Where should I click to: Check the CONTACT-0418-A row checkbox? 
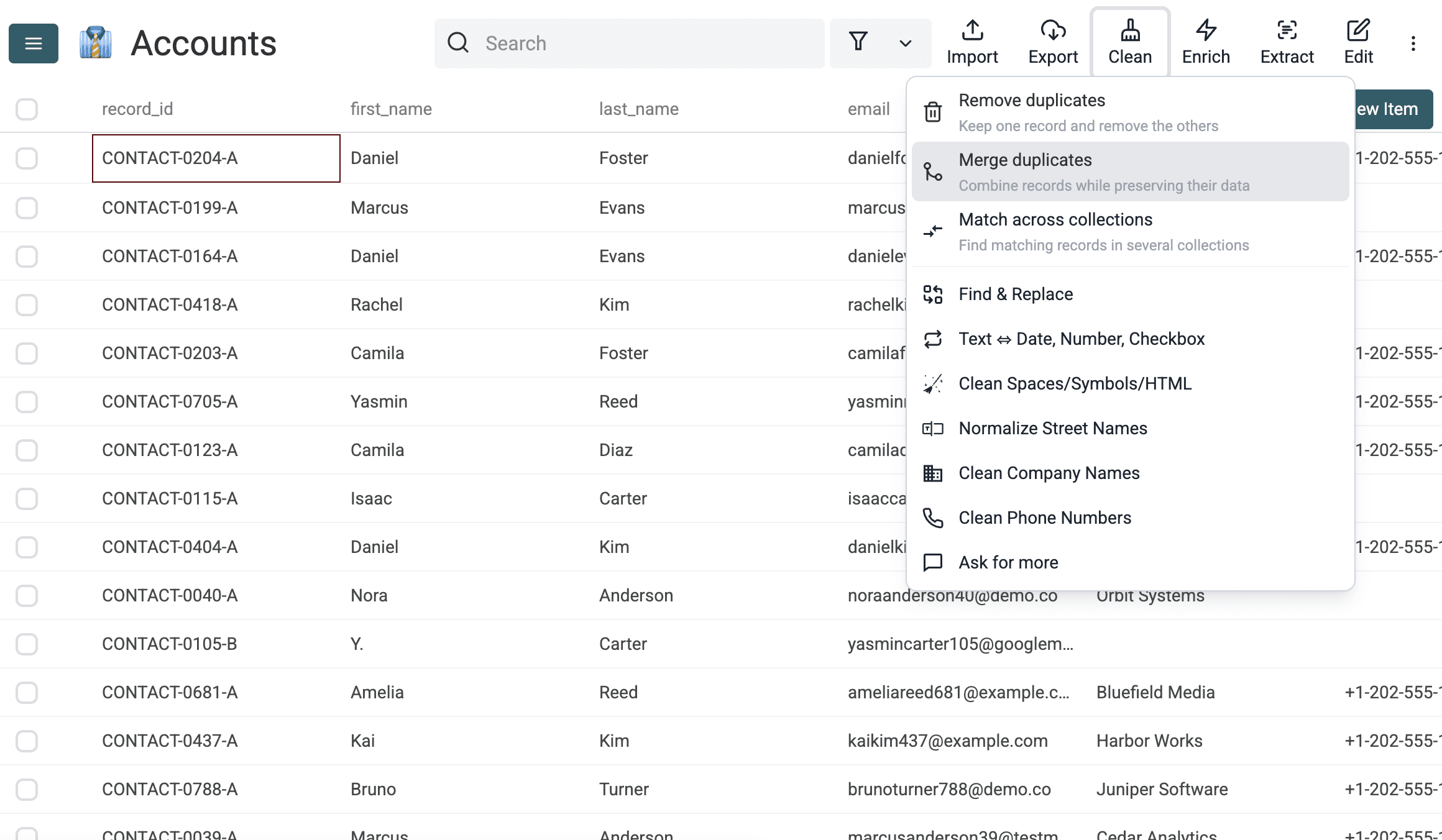[x=27, y=304]
